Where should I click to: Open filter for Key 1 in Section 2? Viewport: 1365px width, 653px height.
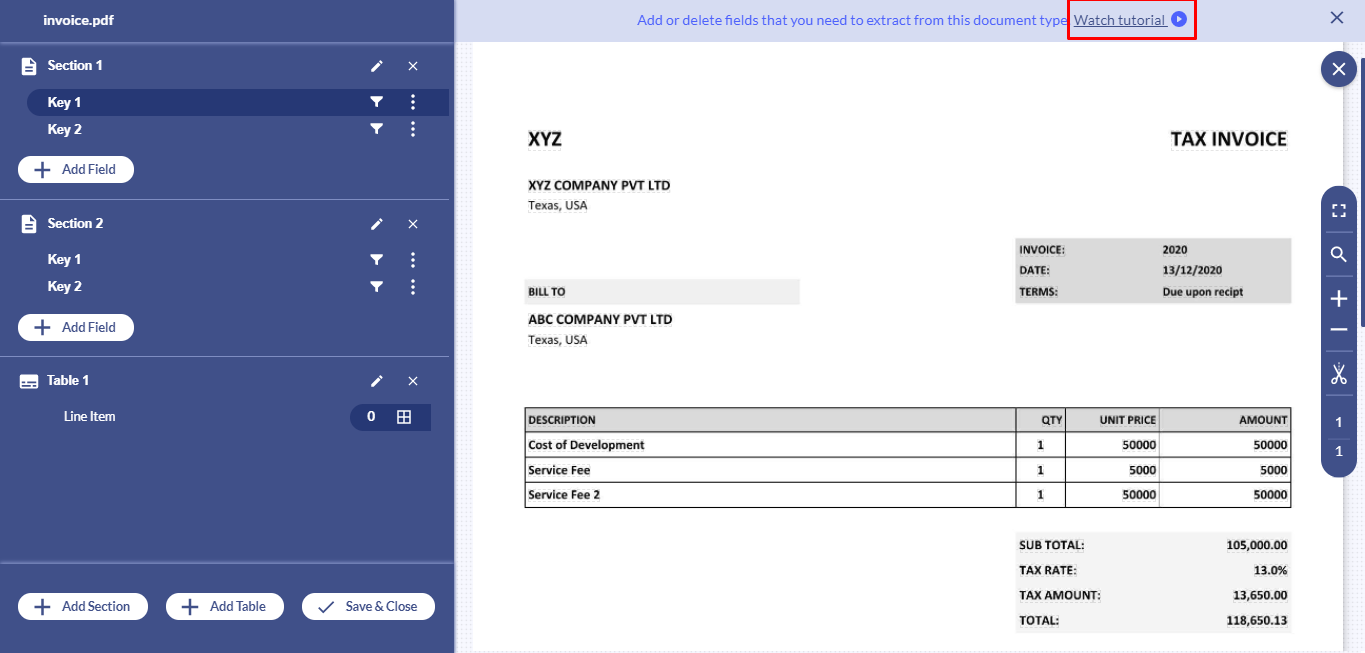click(x=376, y=260)
